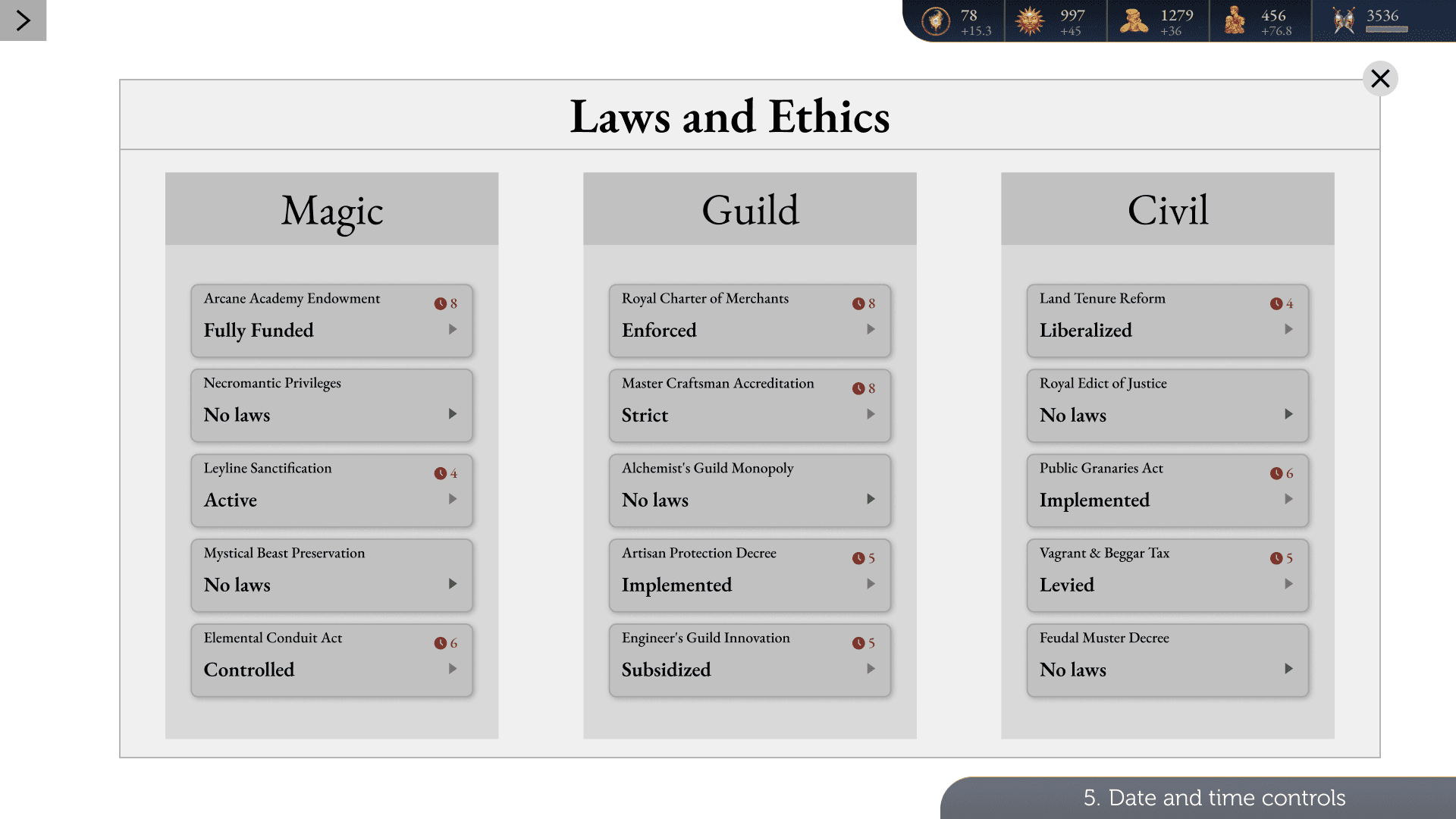Click clock icon on Public Granaries Act
The width and height of the screenshot is (1456, 819).
click(1276, 473)
